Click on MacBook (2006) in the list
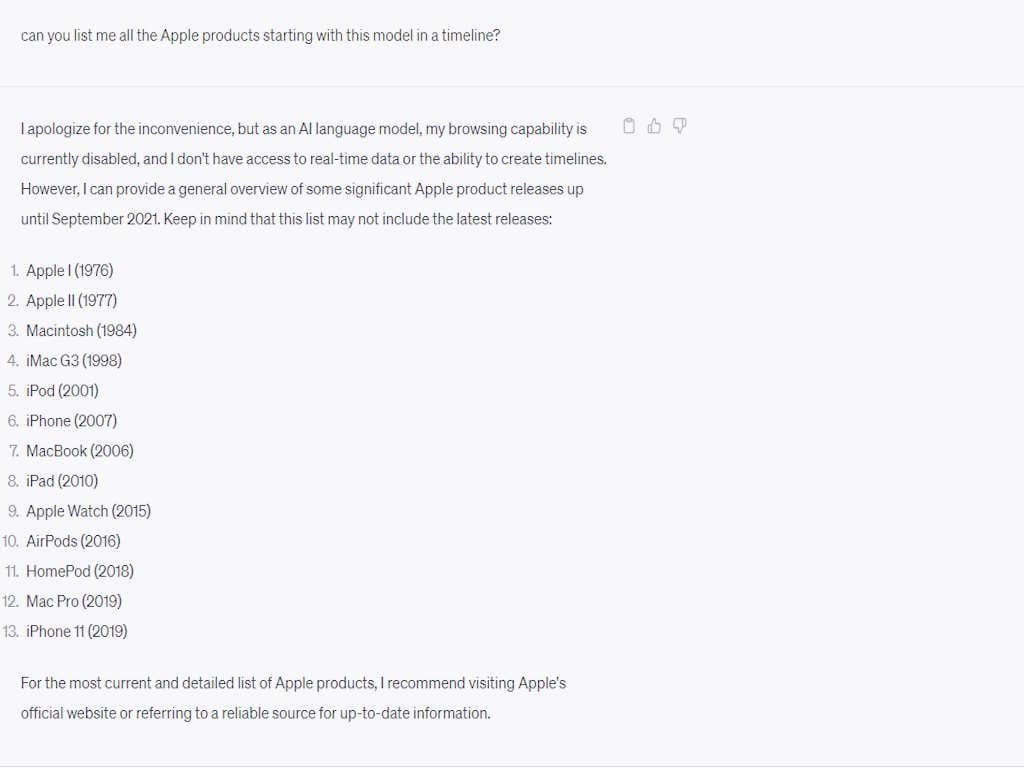Image resolution: width=1024 pixels, height=768 pixels. pos(80,451)
